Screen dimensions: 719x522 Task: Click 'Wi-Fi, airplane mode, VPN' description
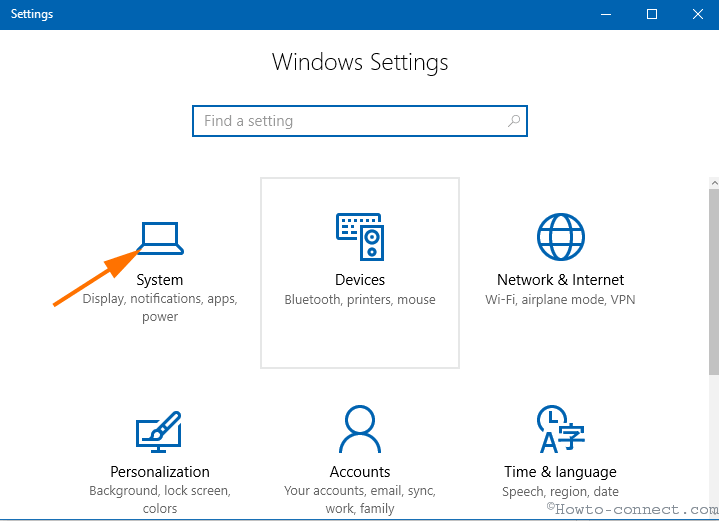point(560,300)
